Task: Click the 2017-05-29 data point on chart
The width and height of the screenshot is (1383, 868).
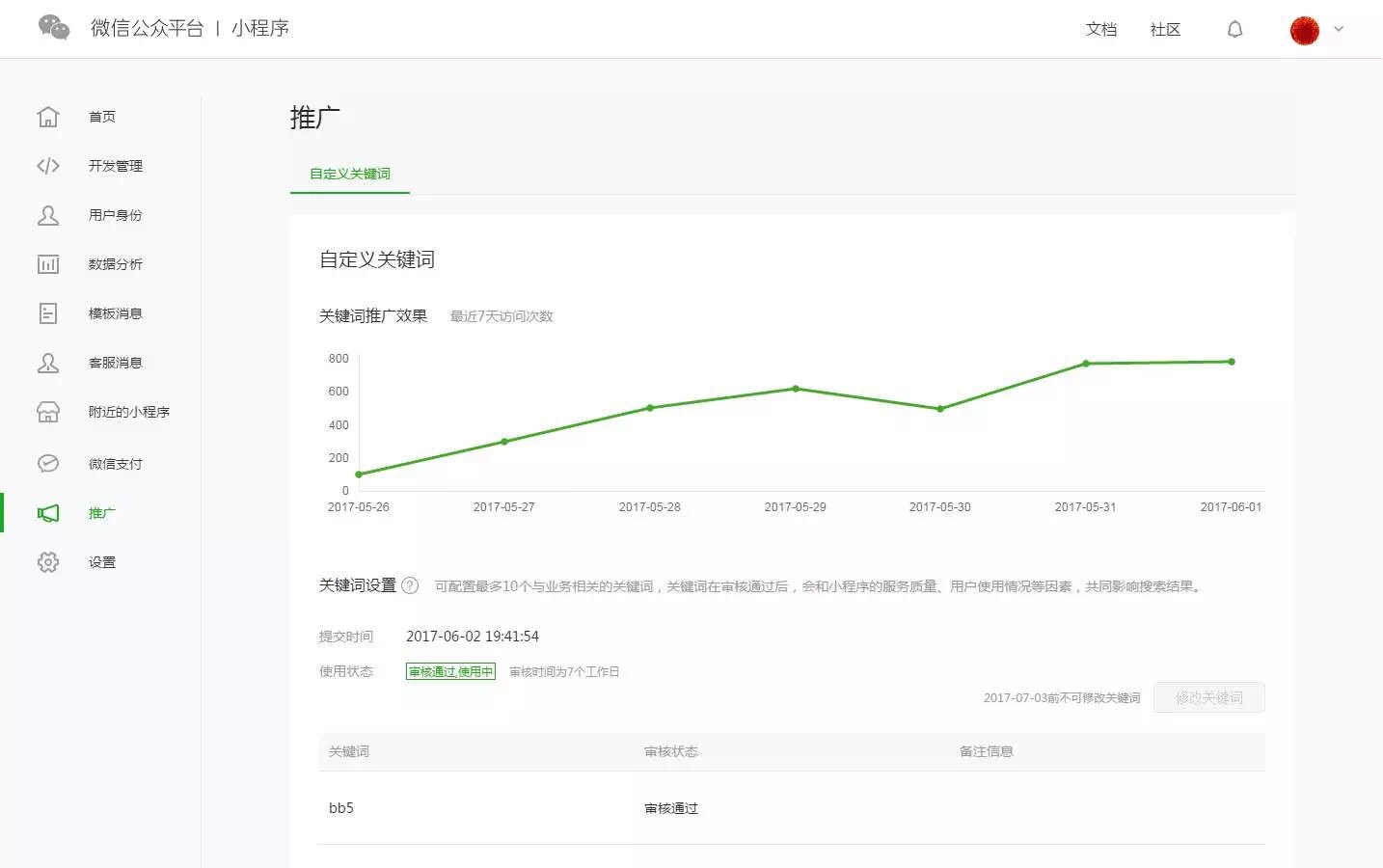Action: pyautogui.click(x=796, y=389)
